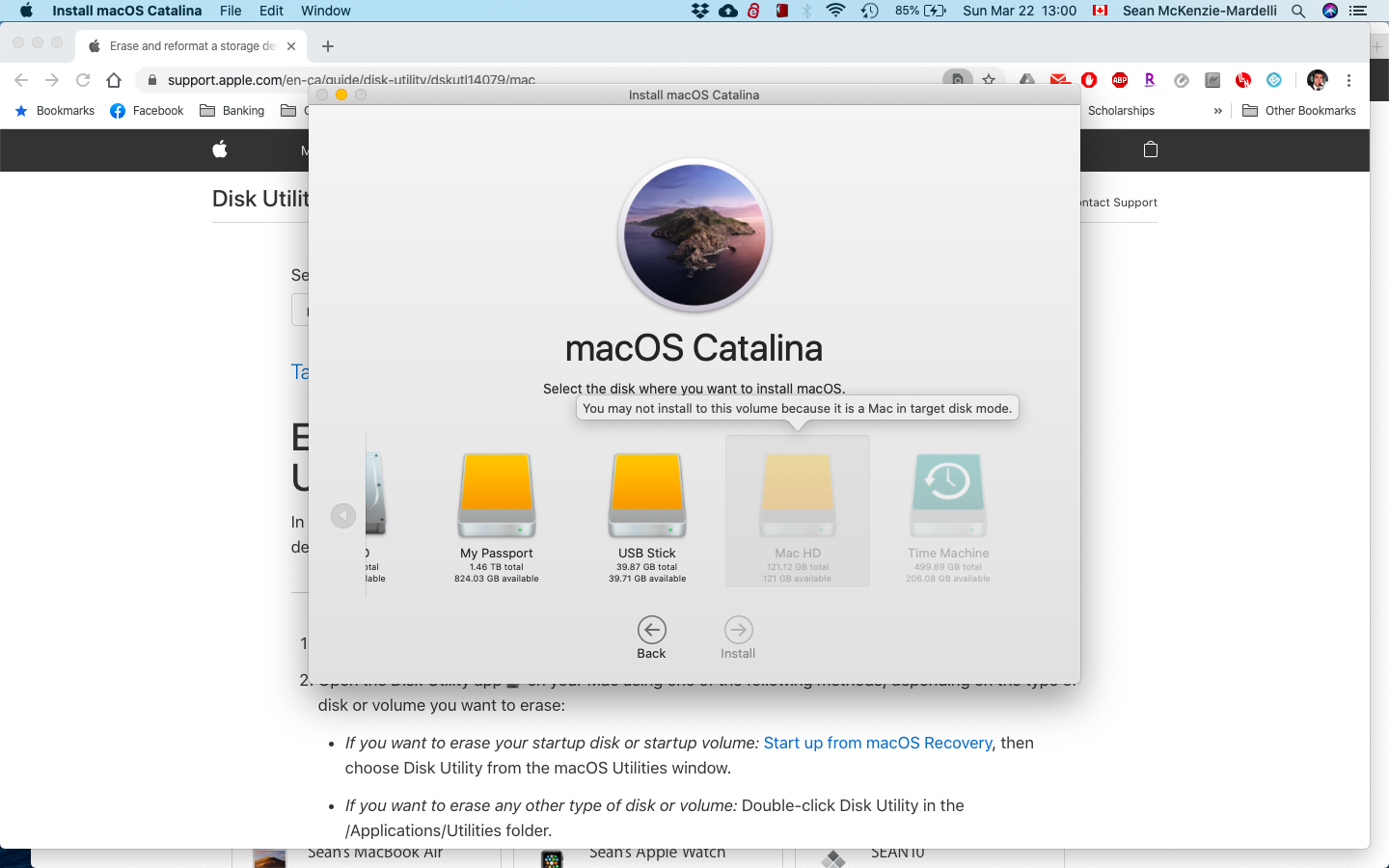The image size is (1389, 868).
Task: Open the Banking bookmarks folder
Action: (231, 111)
